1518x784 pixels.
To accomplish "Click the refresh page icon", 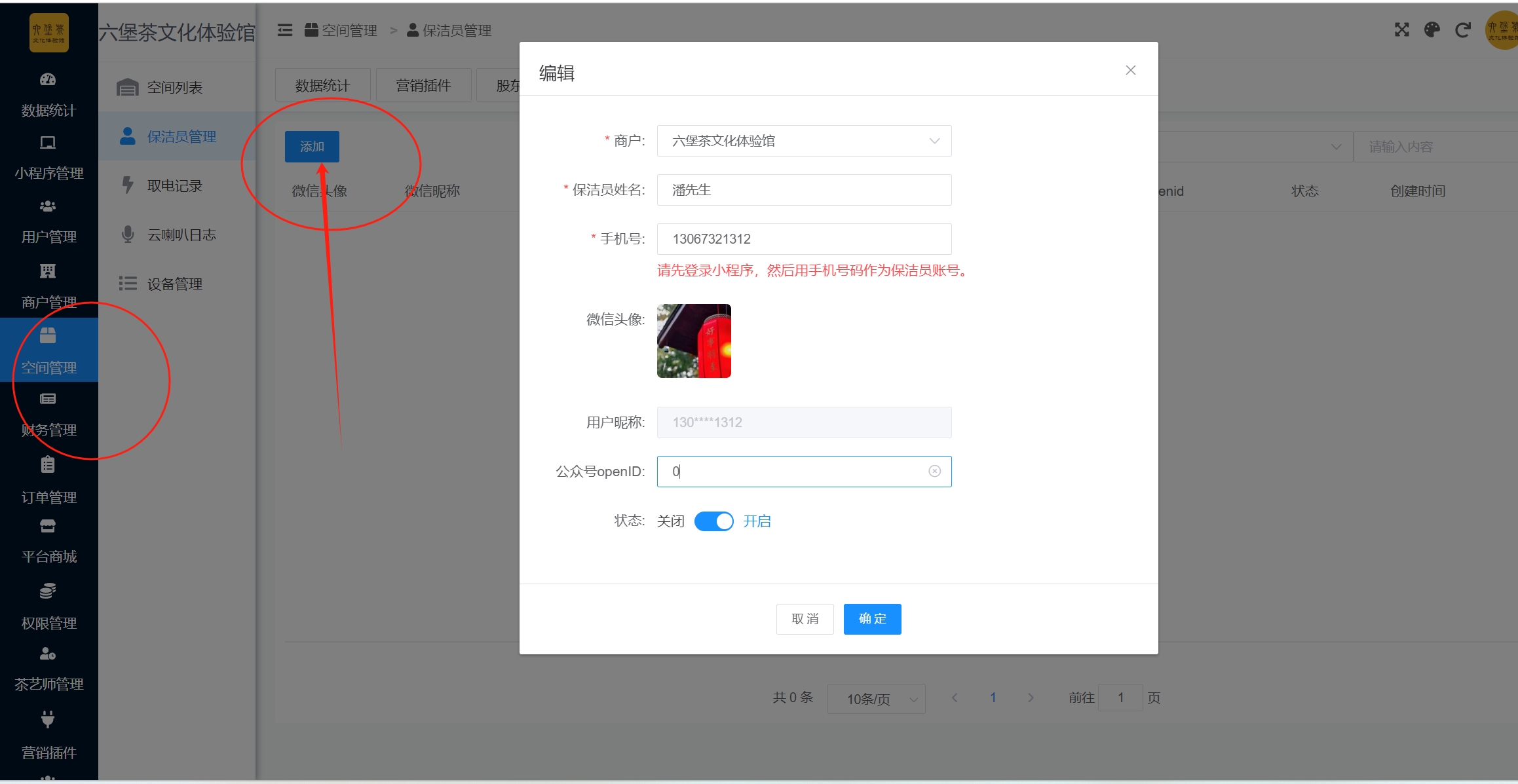I will pos(1462,30).
